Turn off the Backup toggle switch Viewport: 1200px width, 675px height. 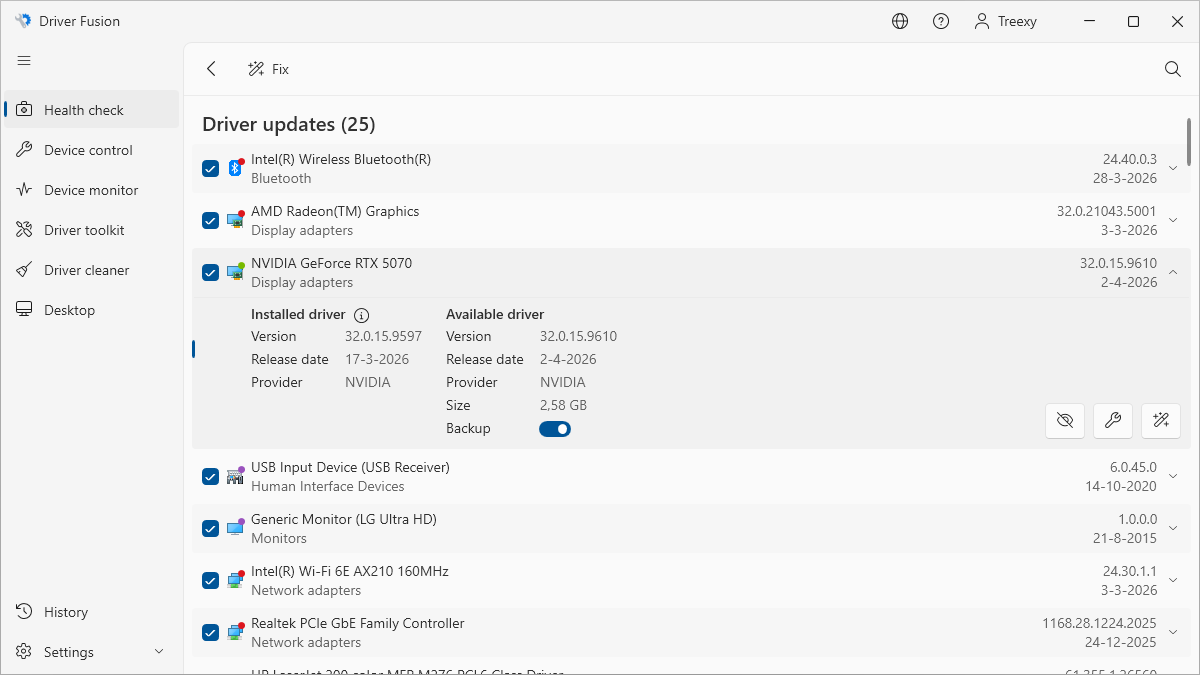(555, 429)
